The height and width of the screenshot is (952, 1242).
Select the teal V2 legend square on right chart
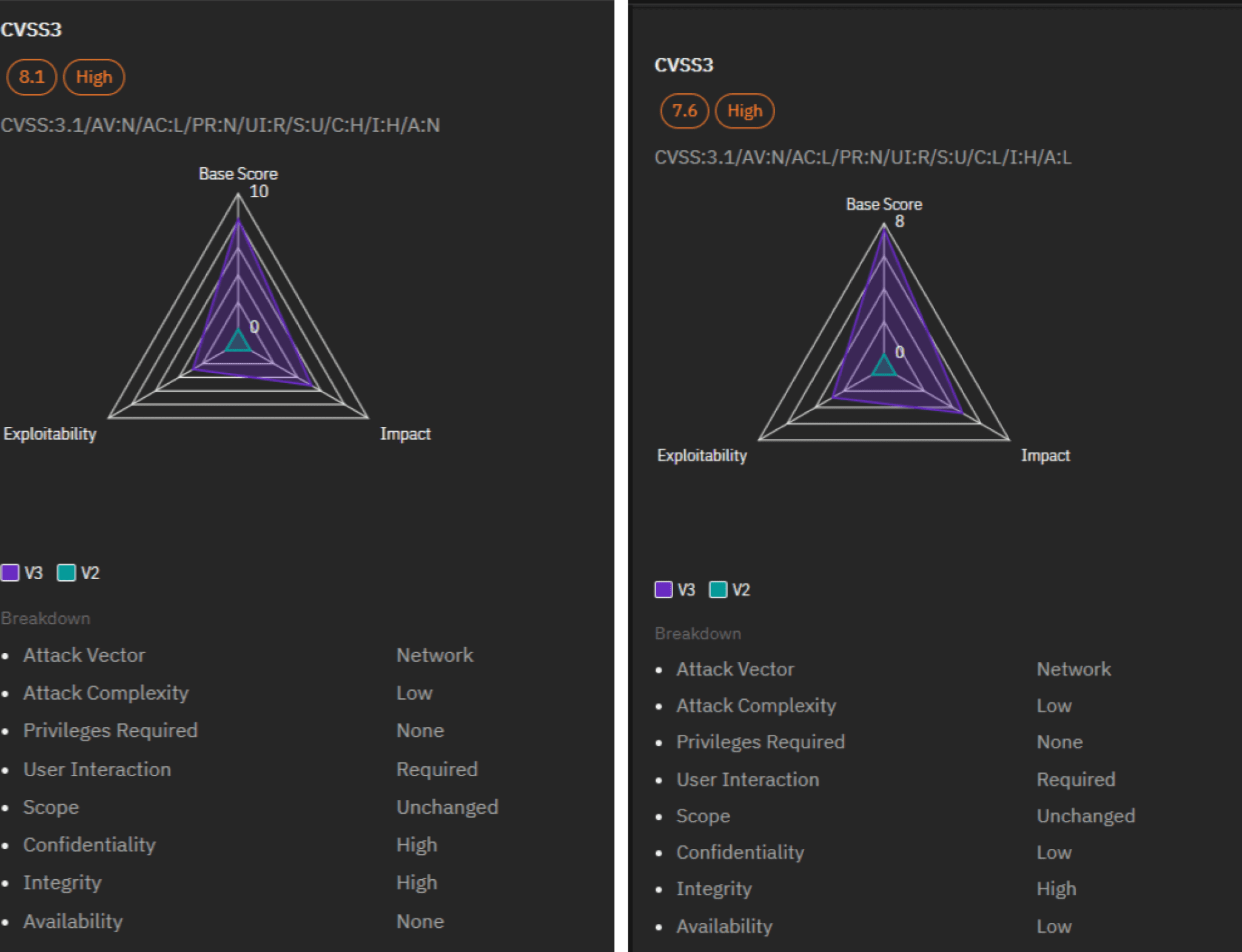[718, 589]
